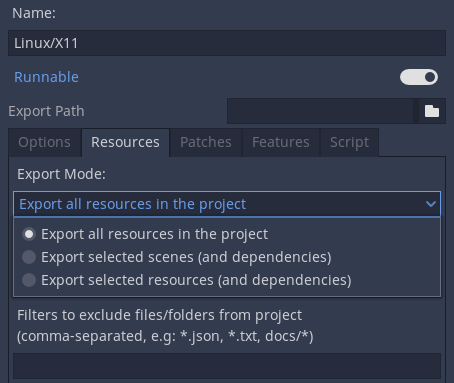
Task: Click the blue Runnable label
Action: [x=46, y=77]
